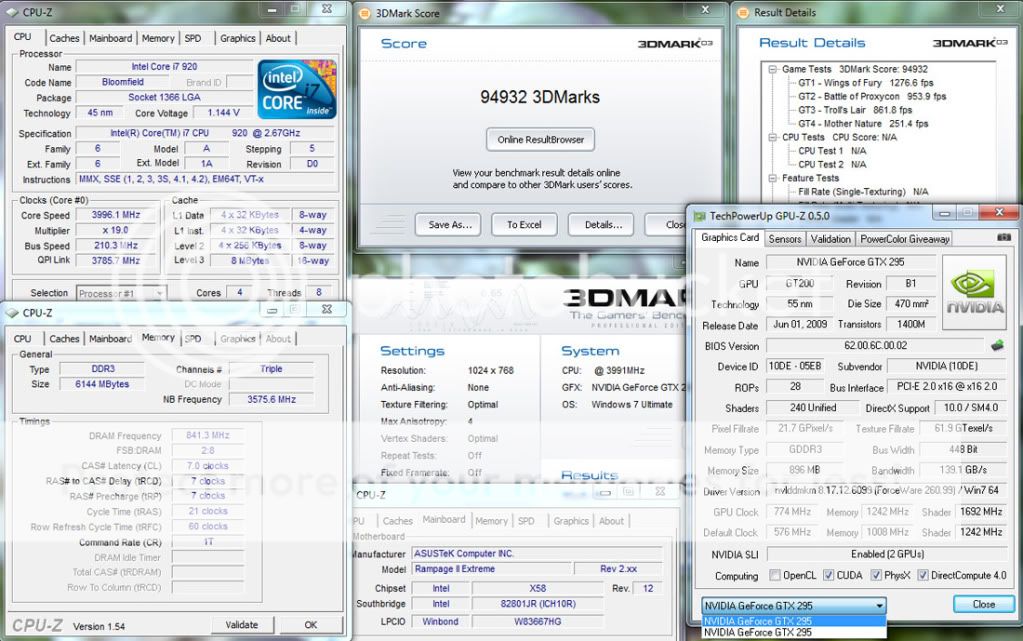1023x641 pixels.
Task: Click the NVIDIA SLI field showing Enabled (2 GPUs)
Action: click(887, 554)
